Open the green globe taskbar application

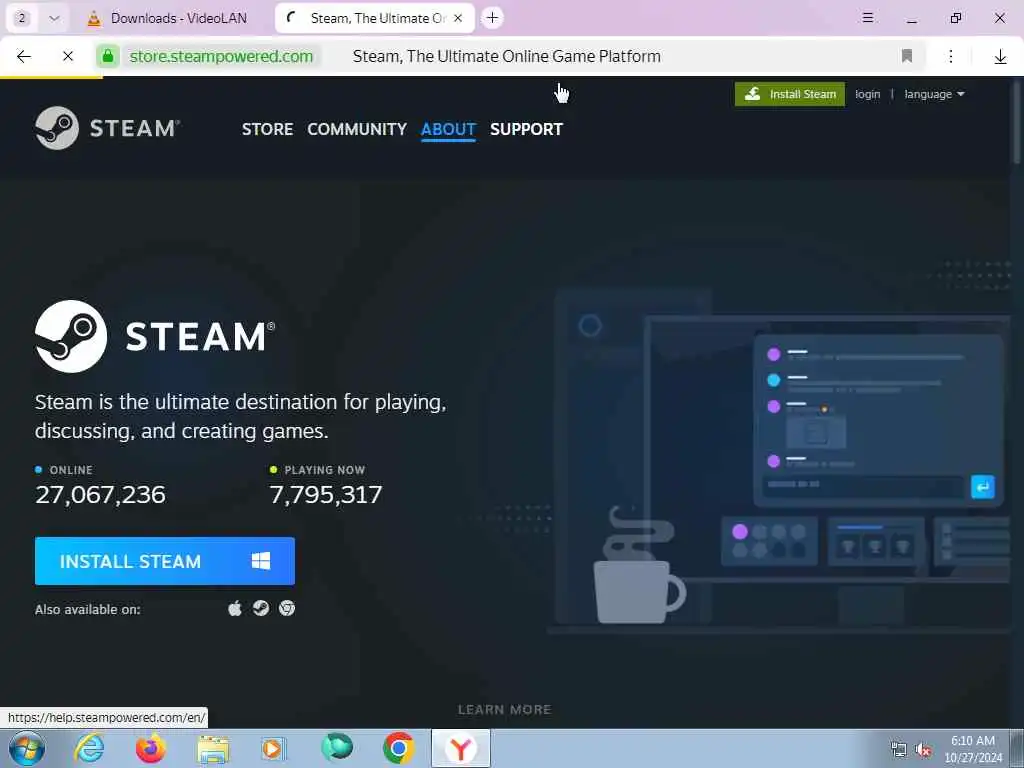337,748
